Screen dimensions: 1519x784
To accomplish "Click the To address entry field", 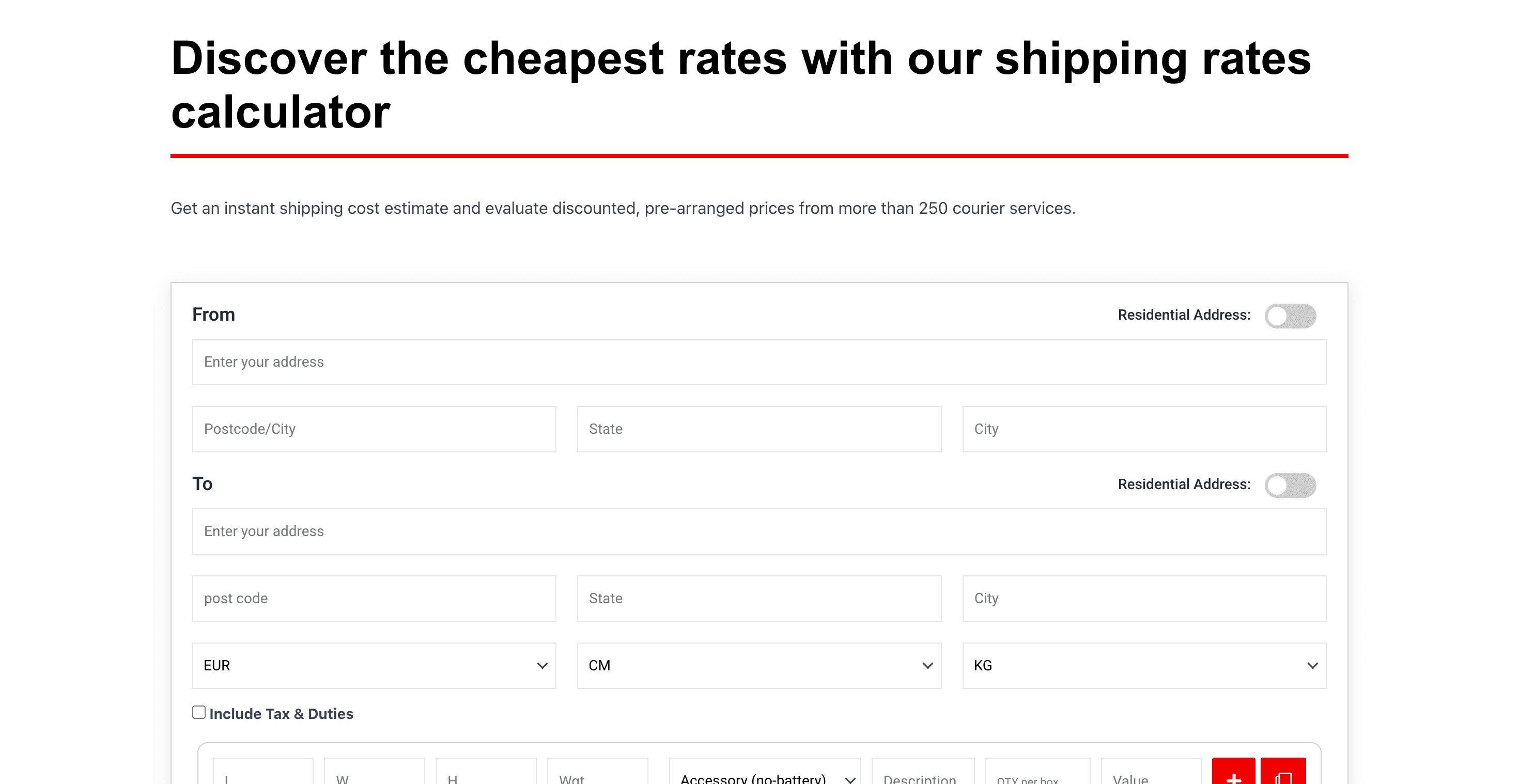I will point(759,531).
